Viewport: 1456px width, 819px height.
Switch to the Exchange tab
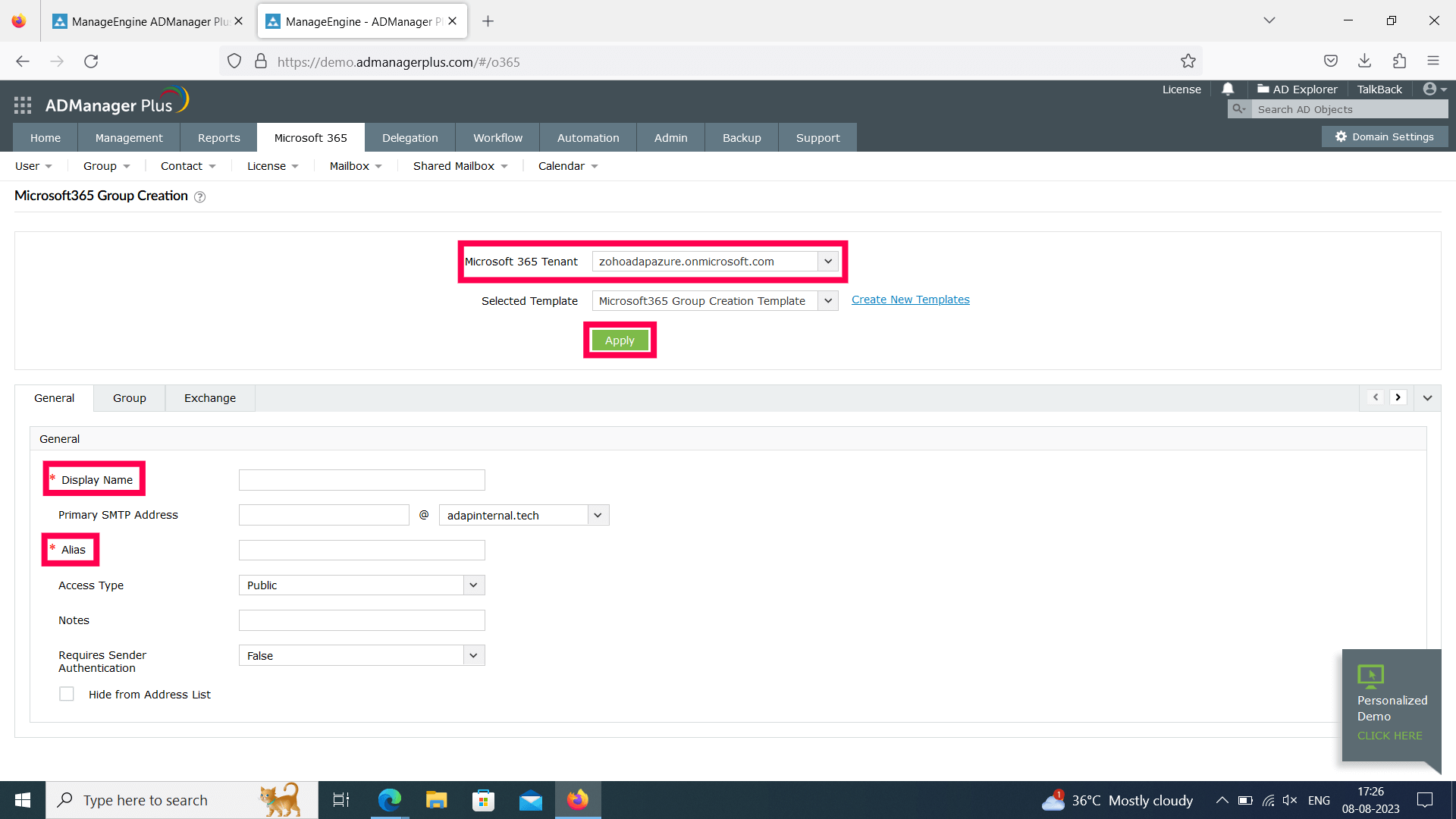(x=209, y=398)
